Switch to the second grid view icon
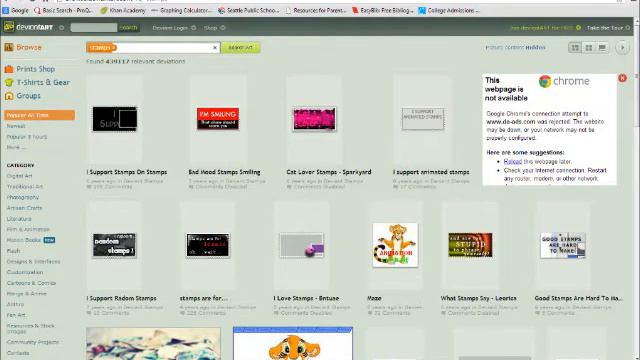 click(x=589, y=48)
